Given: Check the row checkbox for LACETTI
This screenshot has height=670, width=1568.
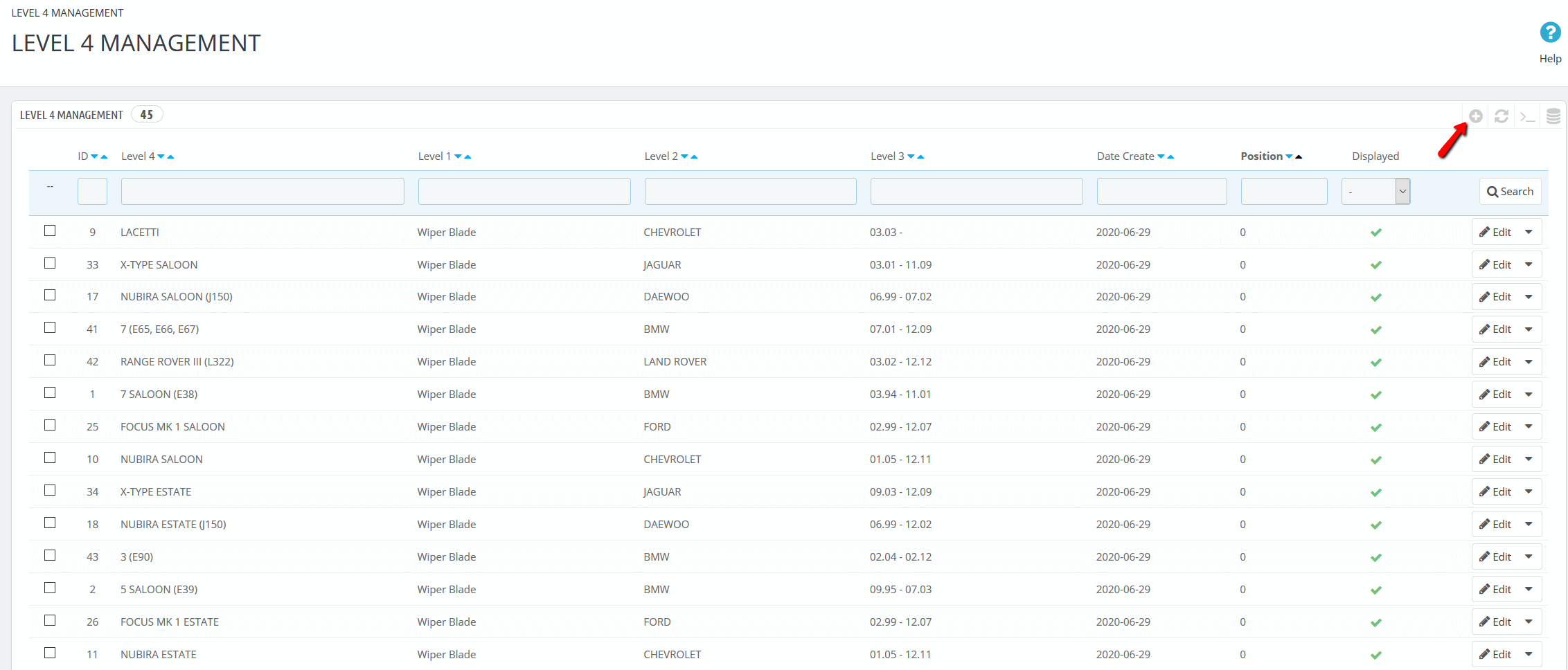Looking at the screenshot, I should click(49, 230).
